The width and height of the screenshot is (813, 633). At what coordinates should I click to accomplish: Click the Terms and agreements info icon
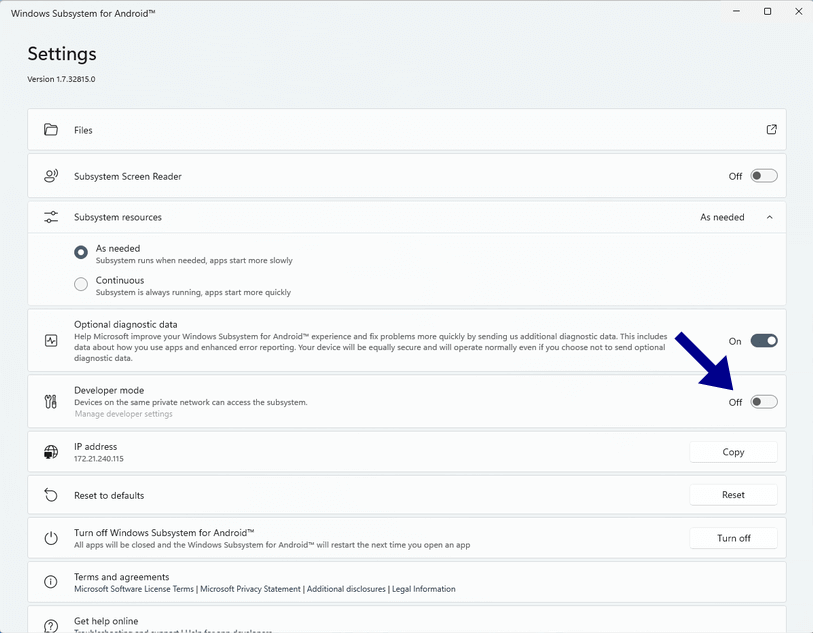coord(51,582)
